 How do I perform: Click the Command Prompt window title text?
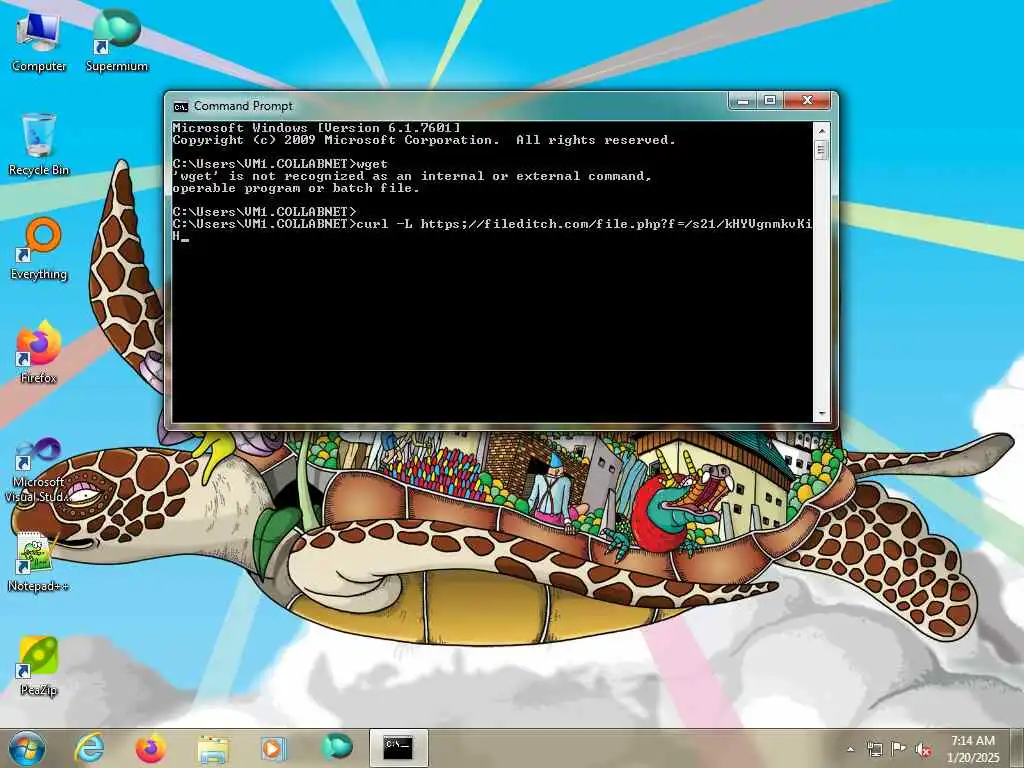243,106
